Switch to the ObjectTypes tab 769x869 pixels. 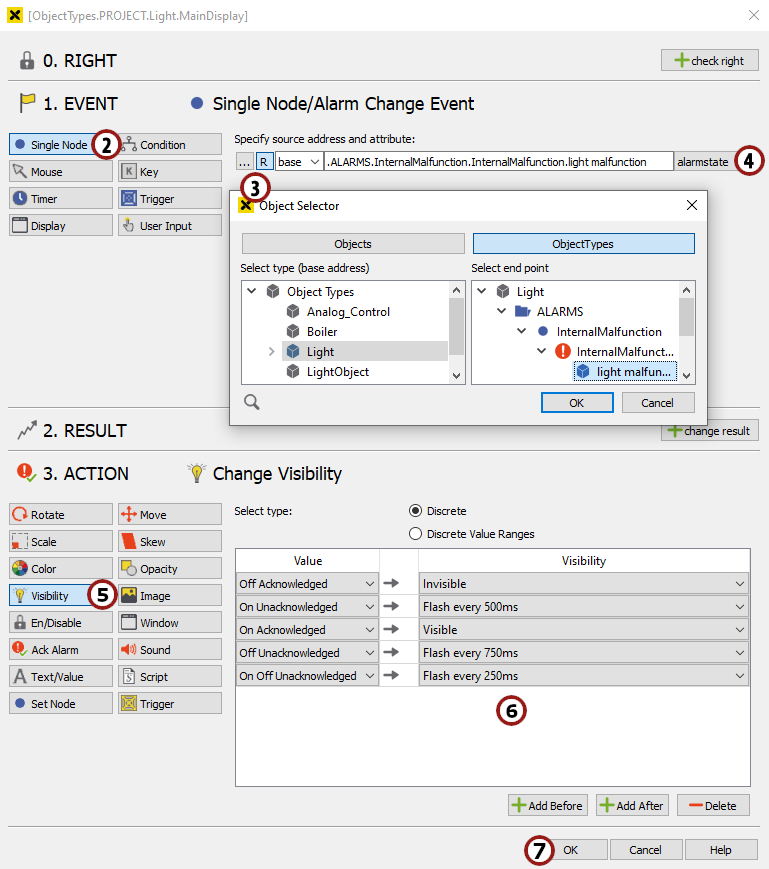tap(583, 244)
